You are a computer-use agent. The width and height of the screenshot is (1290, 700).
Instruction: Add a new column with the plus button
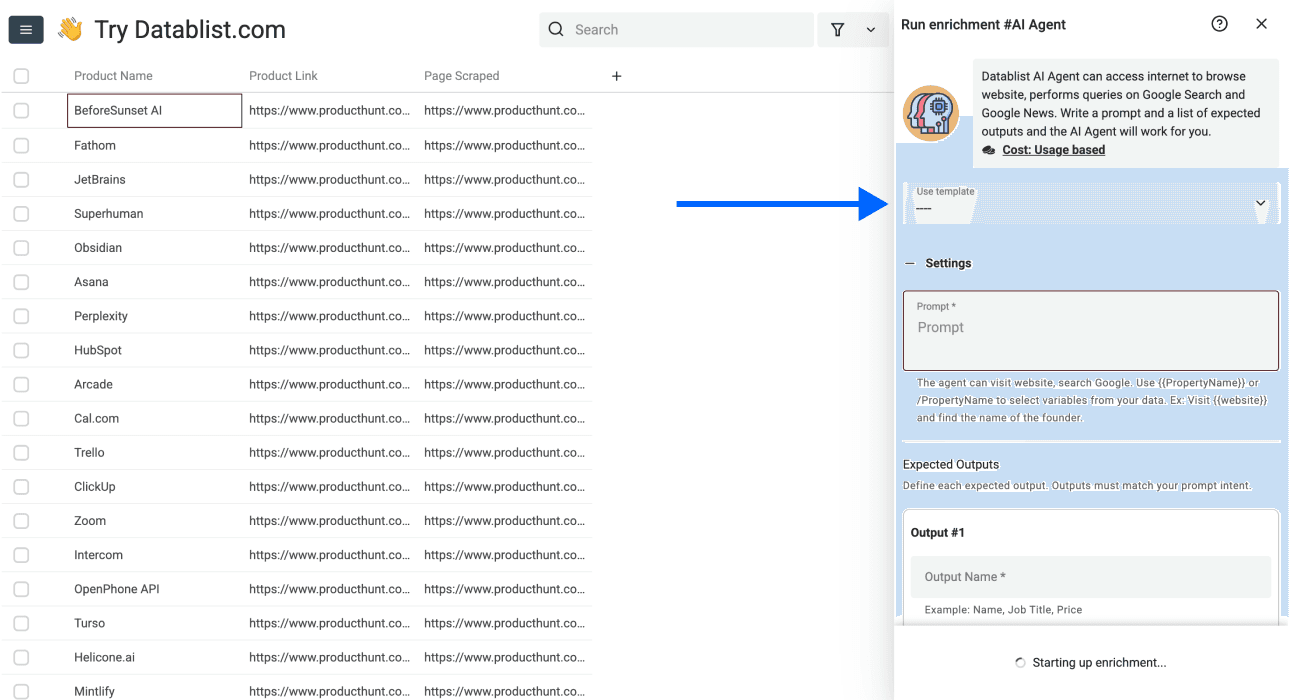(616, 75)
